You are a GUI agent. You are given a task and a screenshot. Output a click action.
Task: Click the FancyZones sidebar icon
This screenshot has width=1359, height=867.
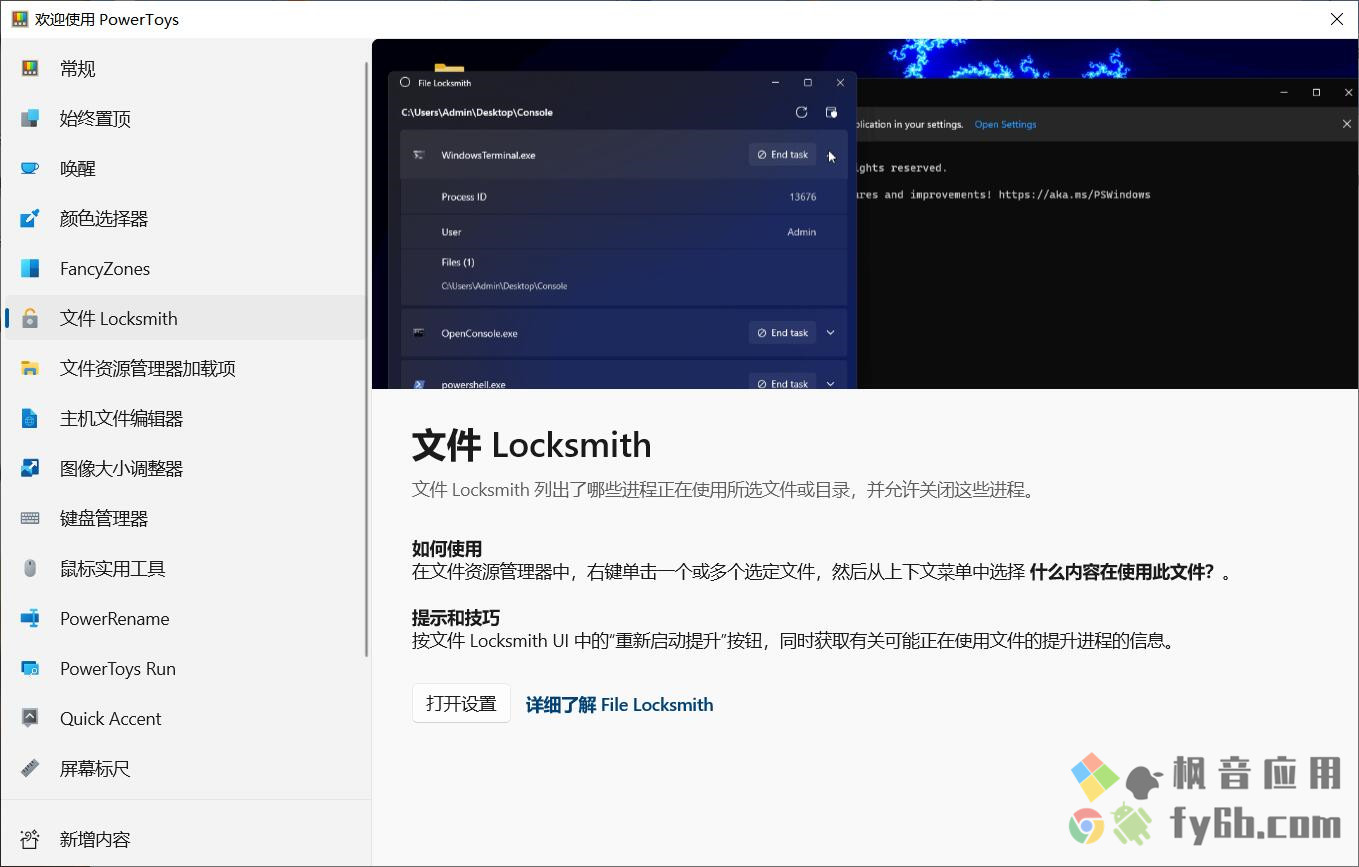click(30, 269)
